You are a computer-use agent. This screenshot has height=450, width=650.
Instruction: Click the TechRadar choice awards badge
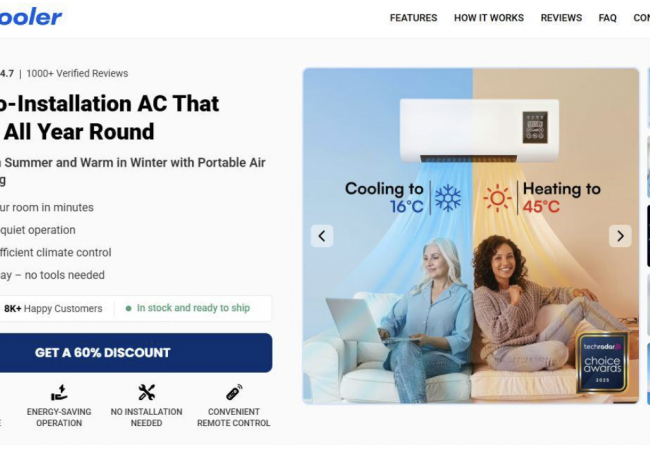(x=603, y=362)
